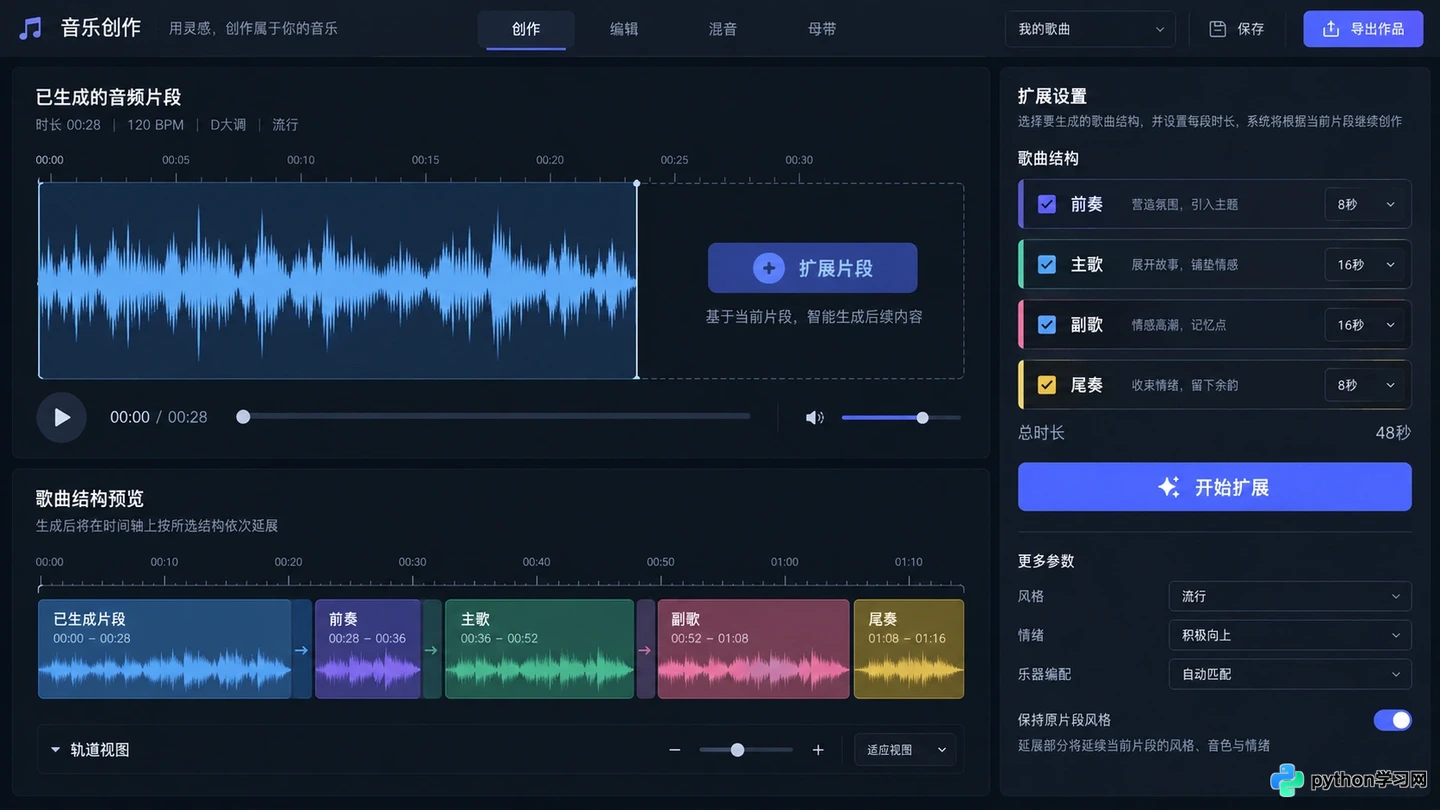Click arrow between 已生成片段 and 前奏
The image size is (1440, 810).
point(301,650)
